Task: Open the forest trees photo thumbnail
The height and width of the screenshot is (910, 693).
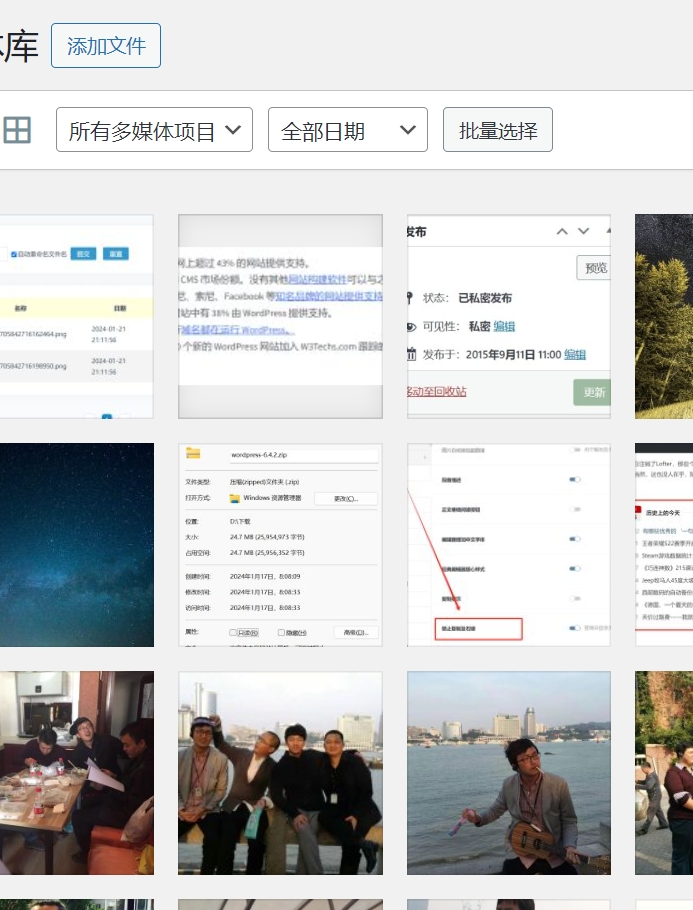Action: point(664,316)
